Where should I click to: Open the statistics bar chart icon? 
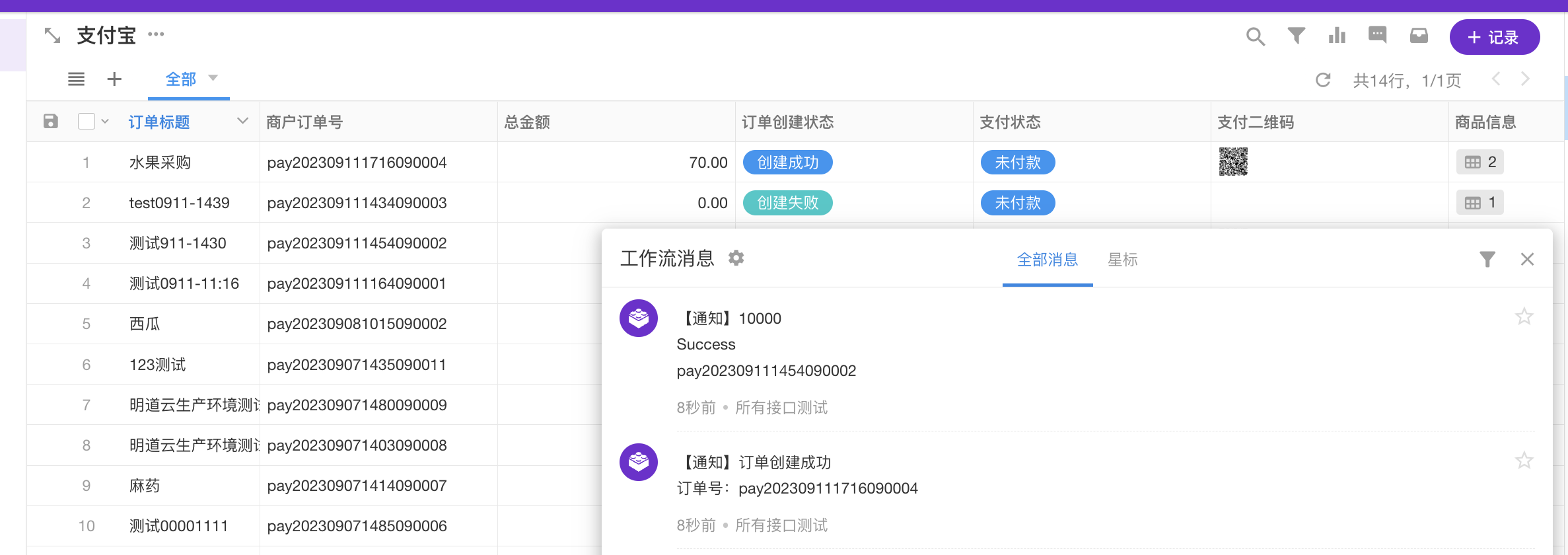pyautogui.click(x=1337, y=36)
